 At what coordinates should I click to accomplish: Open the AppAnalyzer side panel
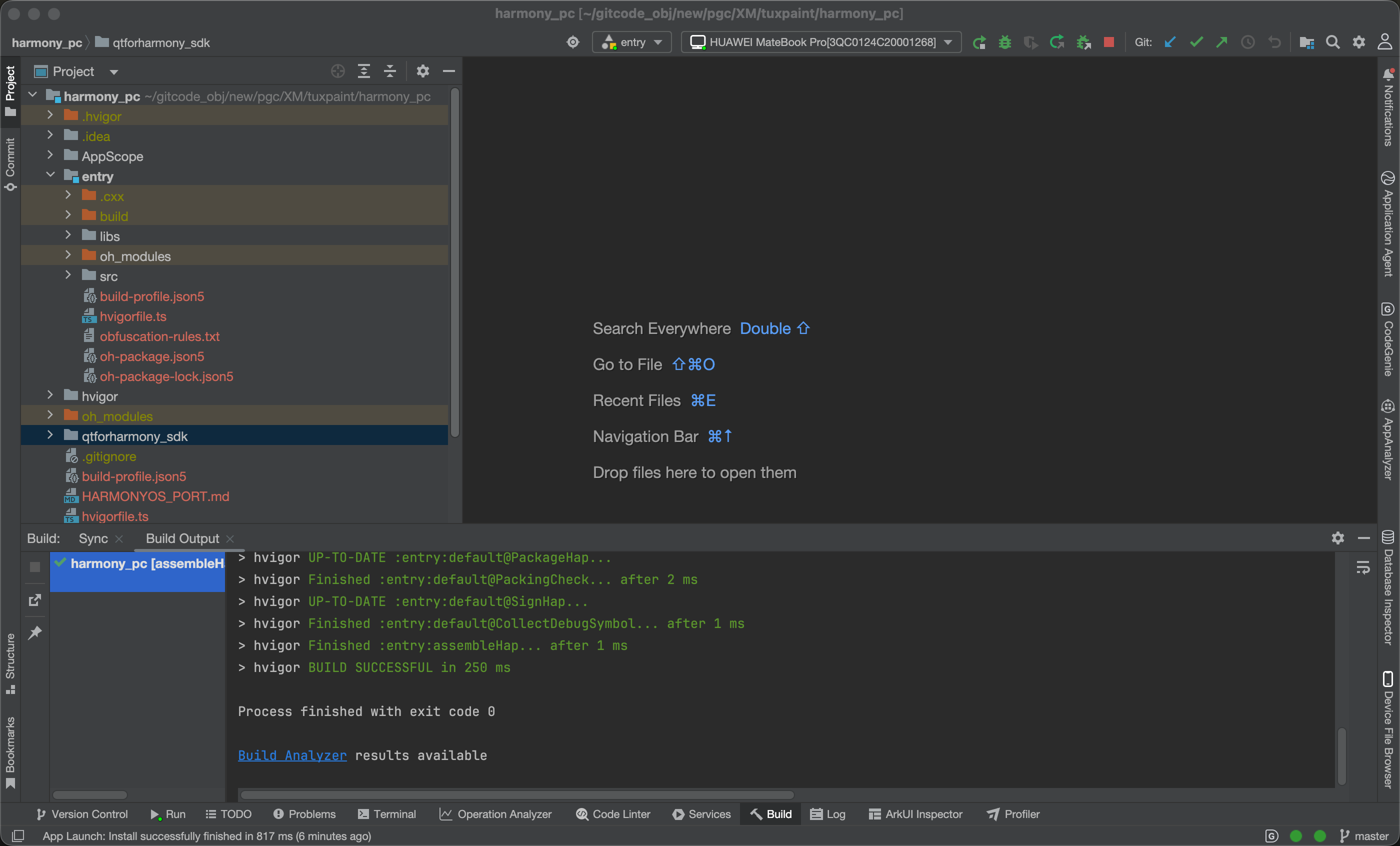(x=1388, y=440)
